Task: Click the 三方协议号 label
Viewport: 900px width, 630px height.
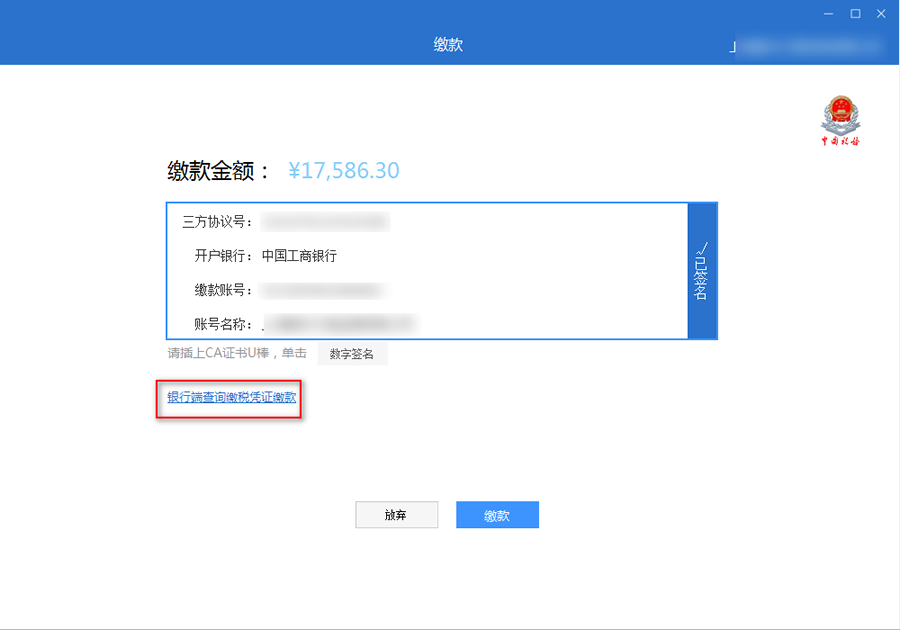Action: tap(217, 222)
